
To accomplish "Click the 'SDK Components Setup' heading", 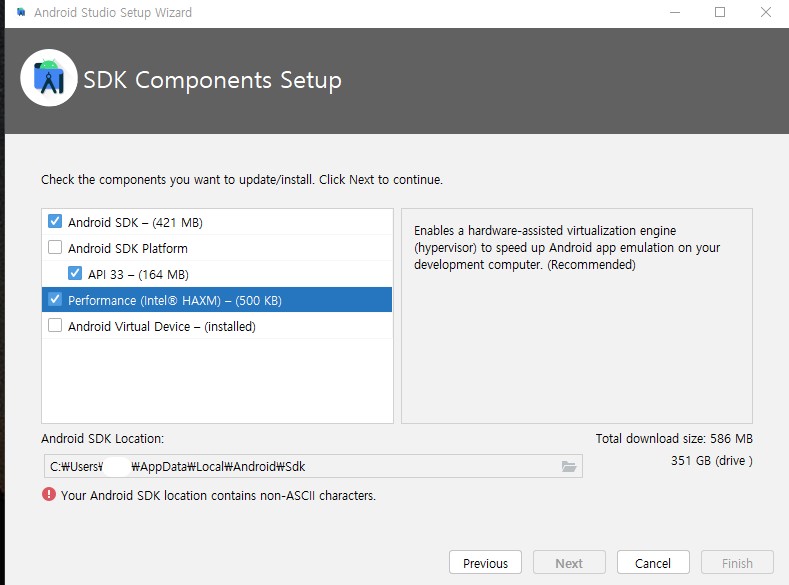I will (x=212, y=80).
